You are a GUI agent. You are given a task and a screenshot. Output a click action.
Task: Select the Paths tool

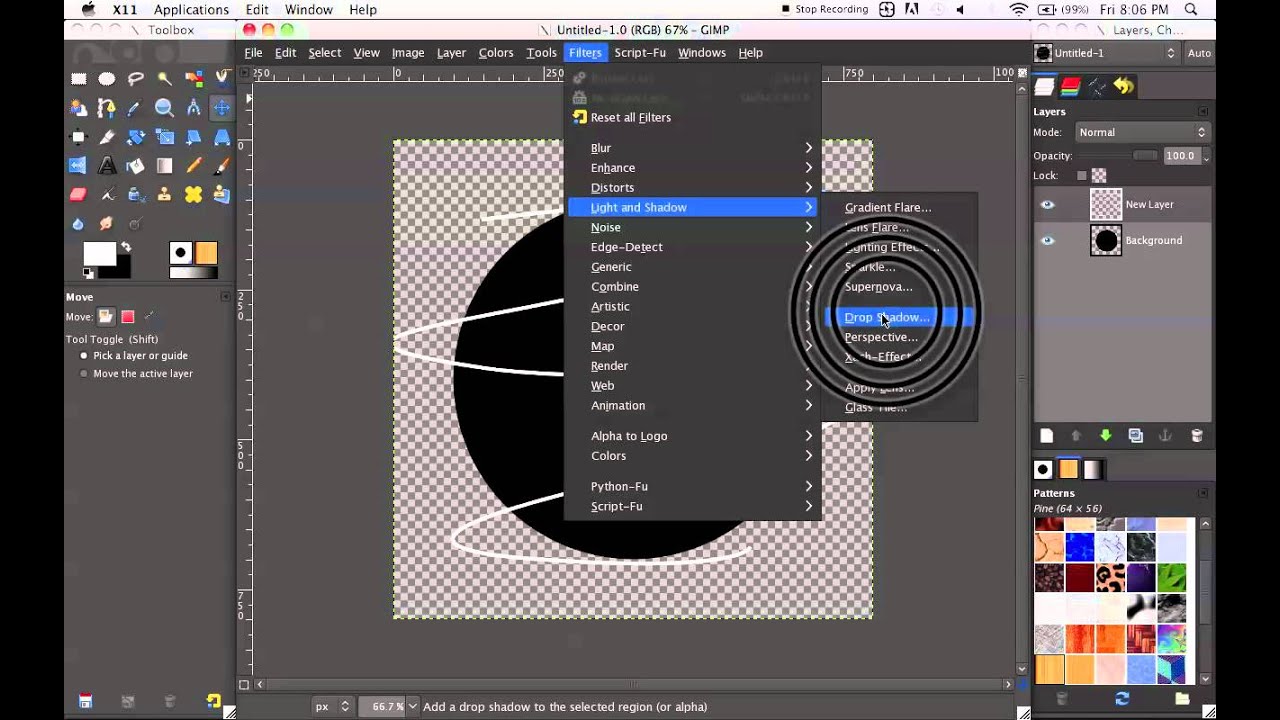(x=107, y=108)
